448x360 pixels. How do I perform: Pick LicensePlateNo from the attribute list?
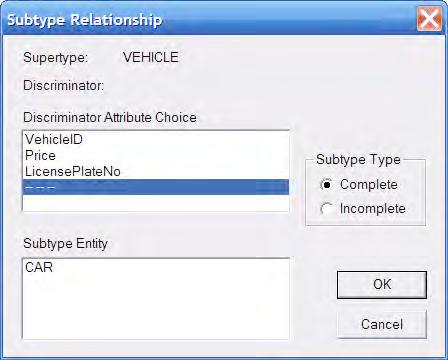tap(156, 171)
